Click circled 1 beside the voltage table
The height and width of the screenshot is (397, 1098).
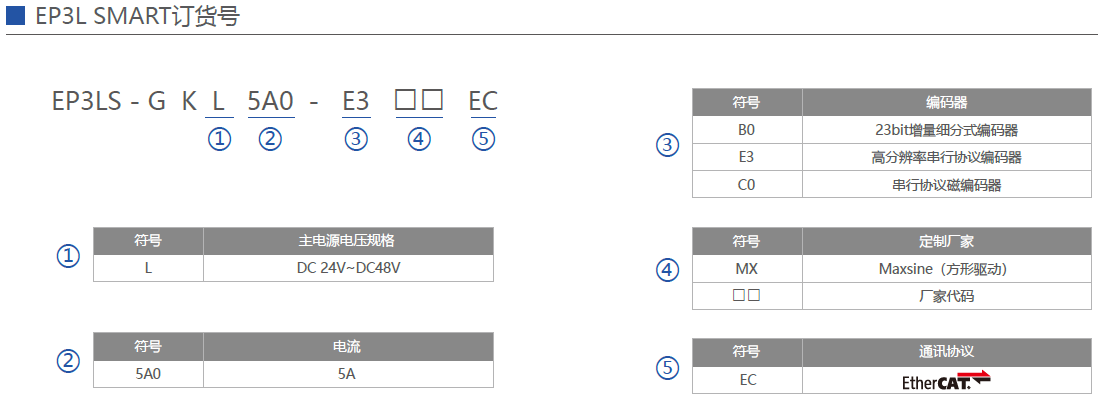[x=68, y=256]
